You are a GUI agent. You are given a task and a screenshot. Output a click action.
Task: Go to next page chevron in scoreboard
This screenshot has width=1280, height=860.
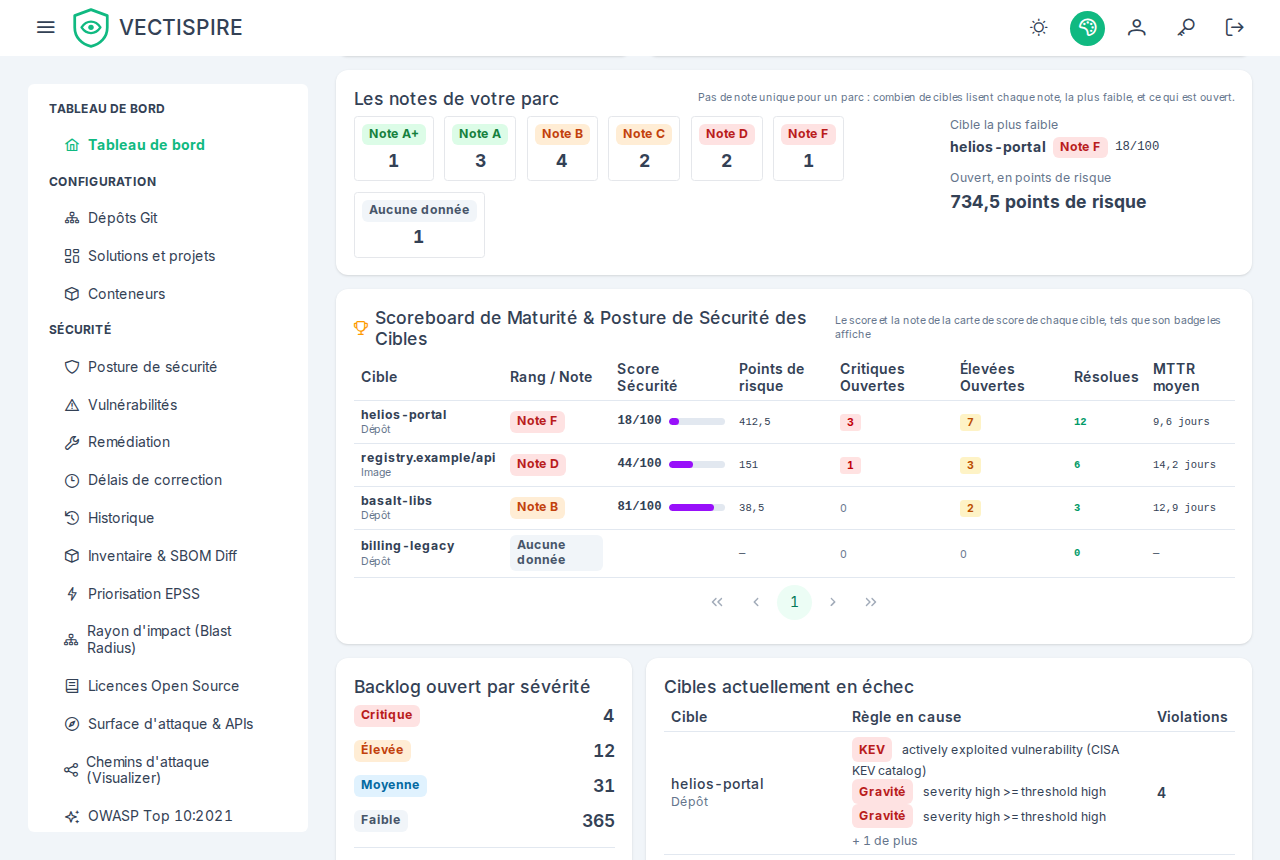tap(833, 602)
